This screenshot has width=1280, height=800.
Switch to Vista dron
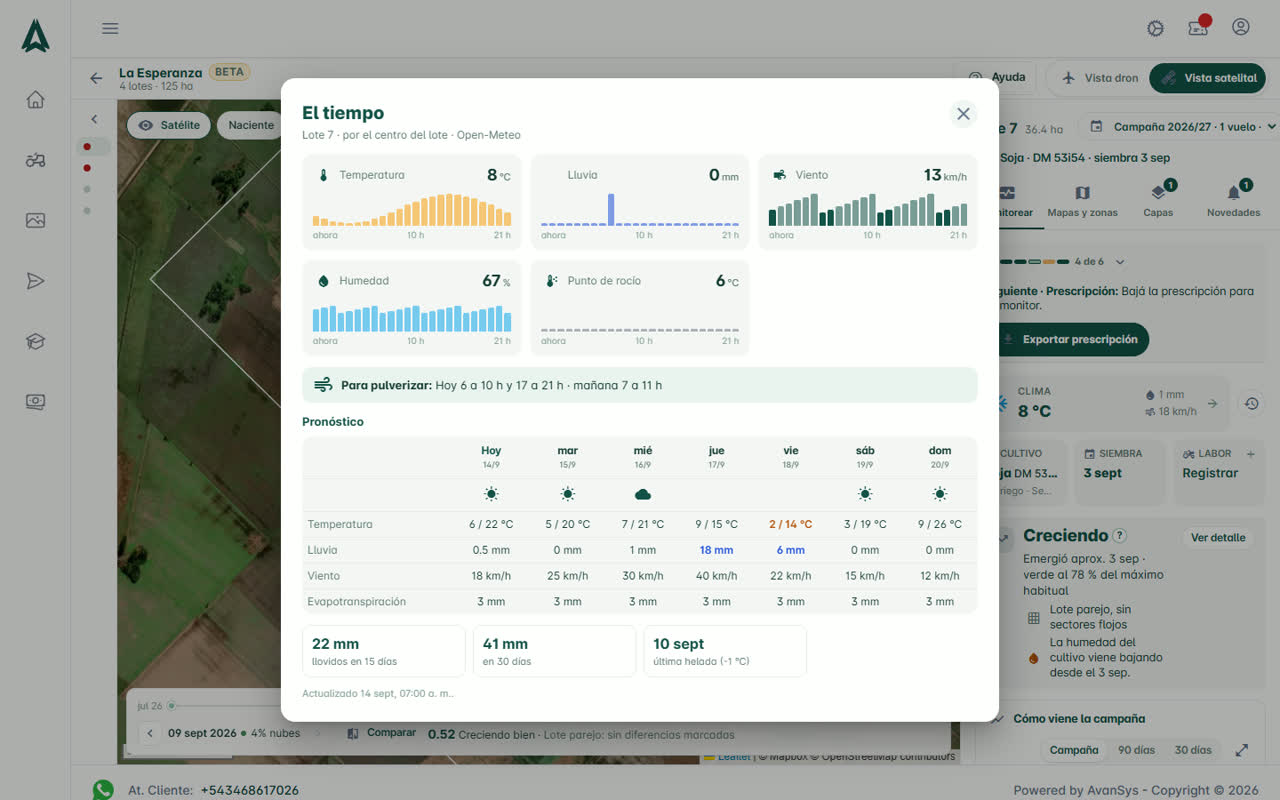tap(1100, 78)
